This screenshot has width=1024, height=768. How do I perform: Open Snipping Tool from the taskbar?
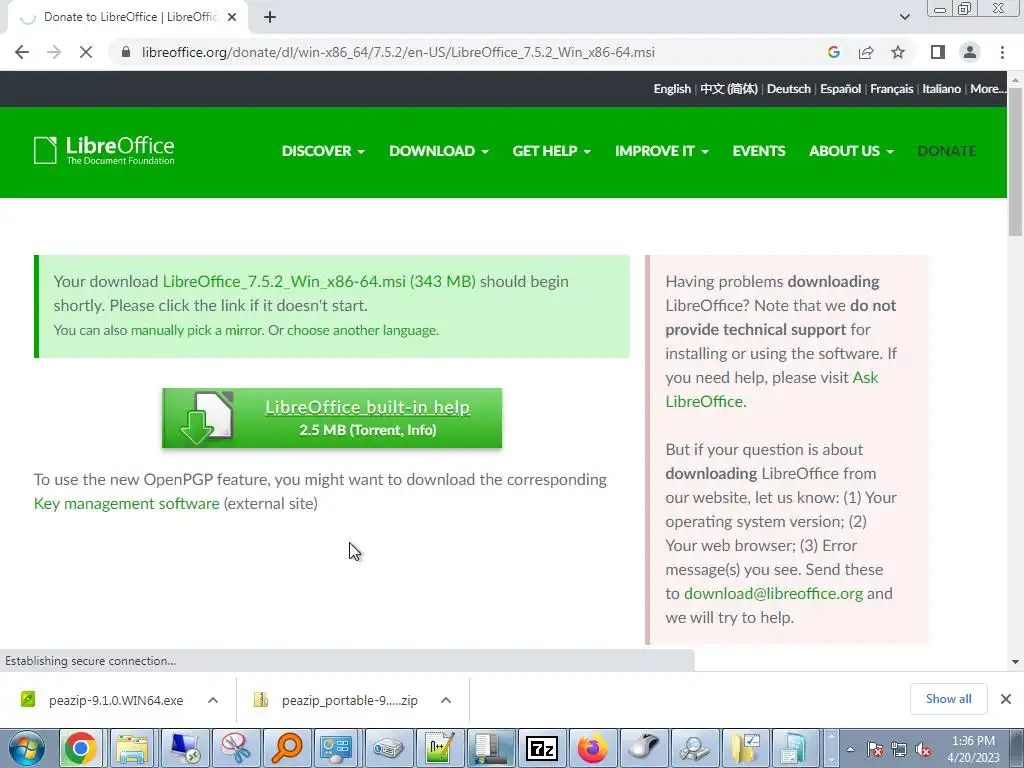tap(235, 748)
